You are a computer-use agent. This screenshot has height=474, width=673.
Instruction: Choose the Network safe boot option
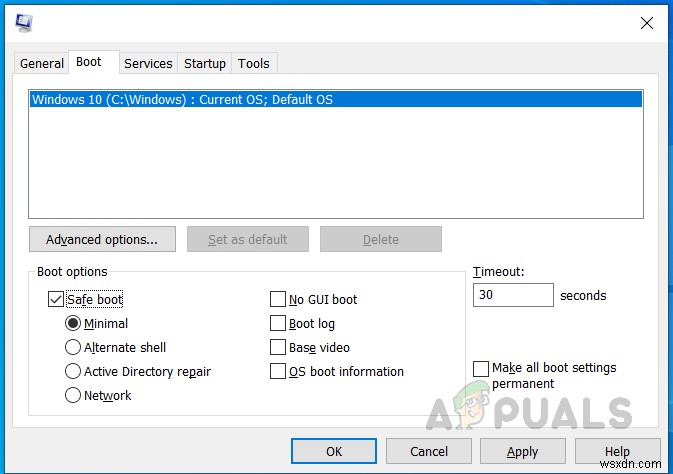[73, 395]
